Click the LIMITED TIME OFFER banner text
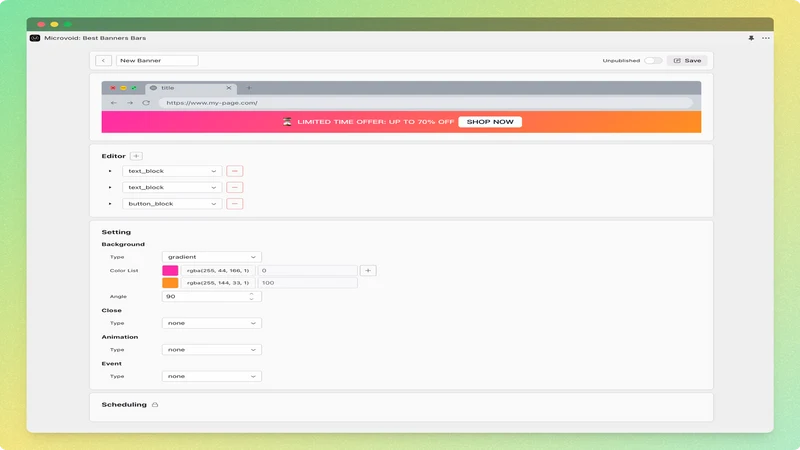 tap(376, 122)
